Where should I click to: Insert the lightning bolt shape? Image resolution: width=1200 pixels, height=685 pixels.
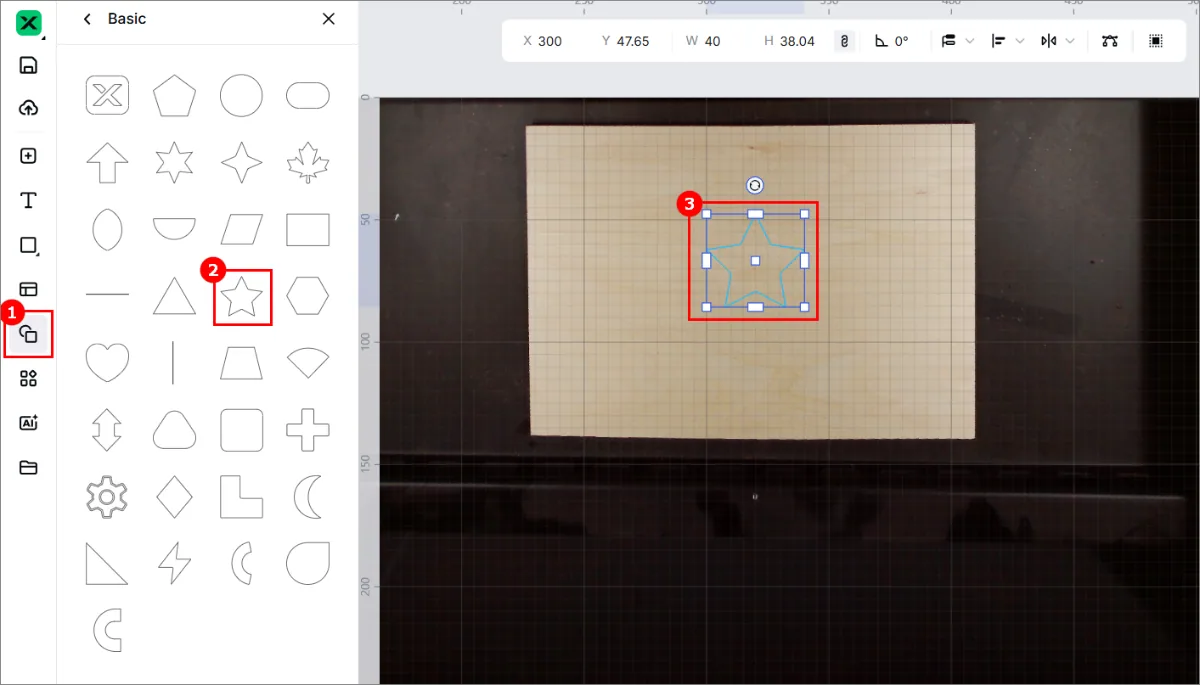click(174, 563)
